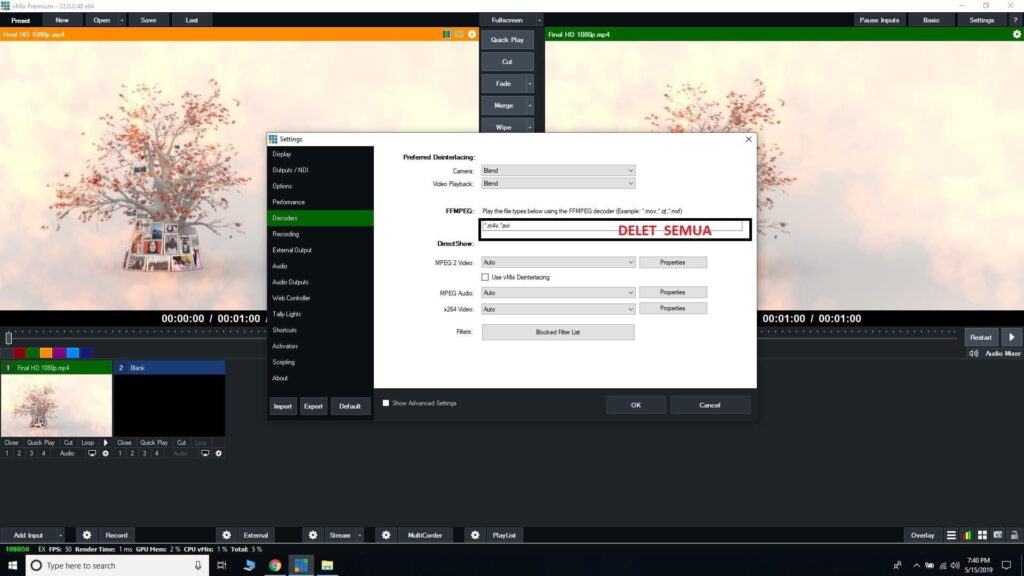Open External output settings gear
Viewport: 1024px width, 576px height.
226,535
